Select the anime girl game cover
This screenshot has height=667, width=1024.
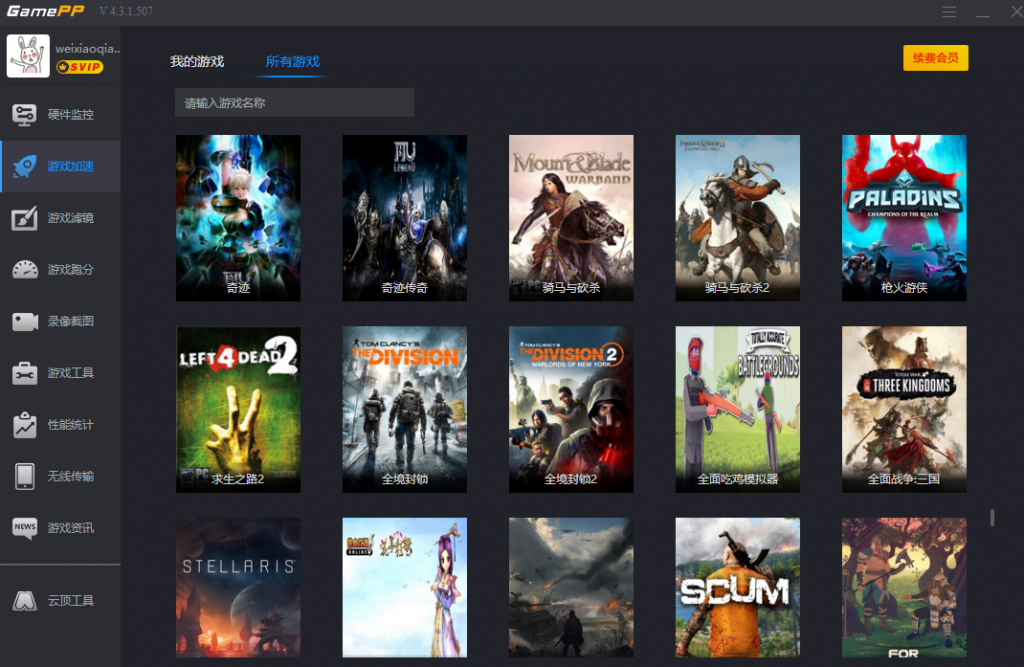(x=404, y=587)
